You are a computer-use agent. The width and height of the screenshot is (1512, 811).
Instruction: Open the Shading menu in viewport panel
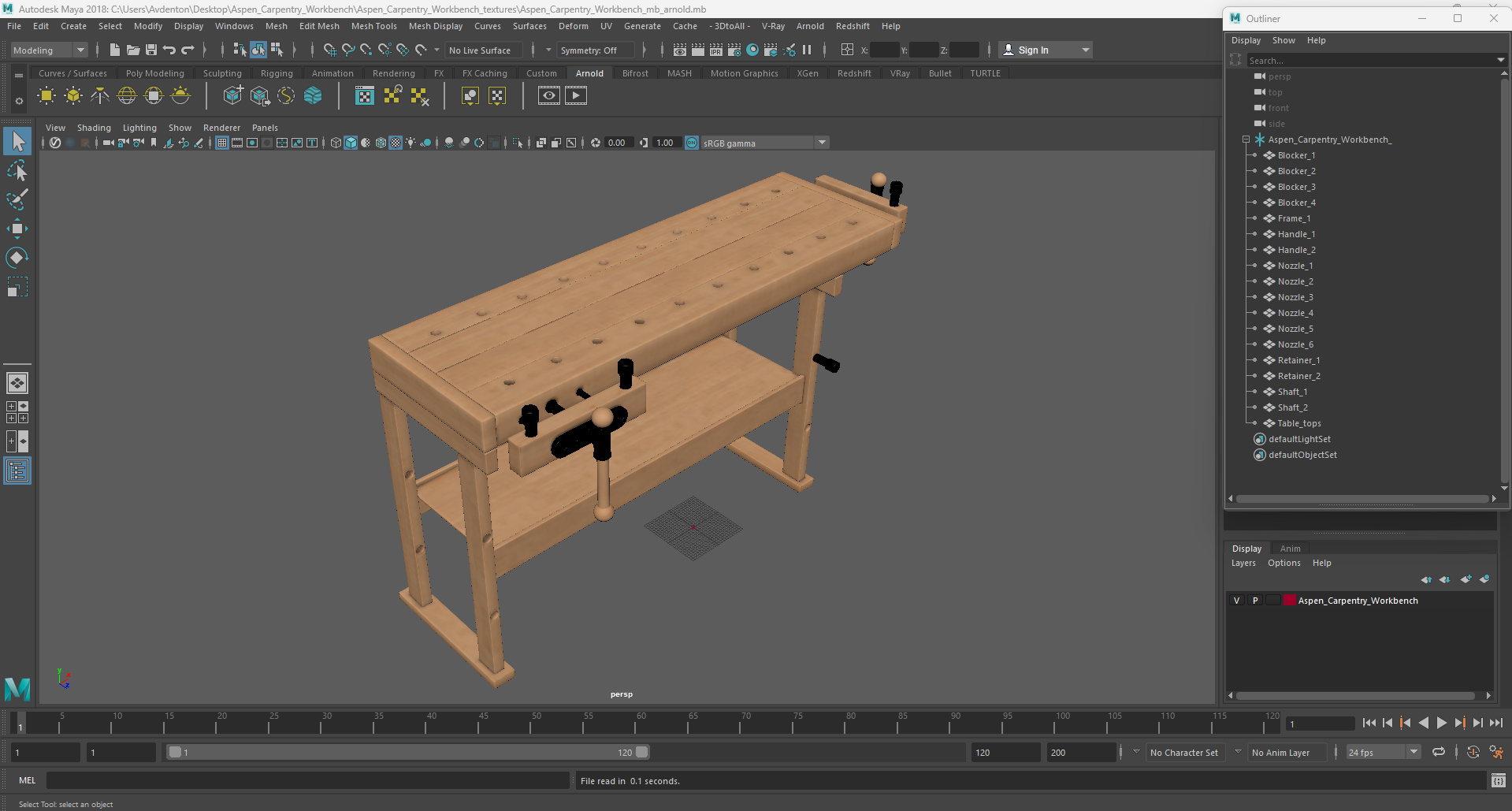94,128
